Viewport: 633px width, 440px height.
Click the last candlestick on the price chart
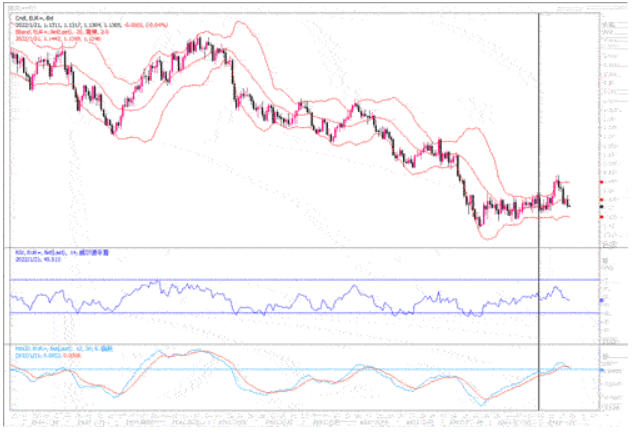(x=569, y=203)
